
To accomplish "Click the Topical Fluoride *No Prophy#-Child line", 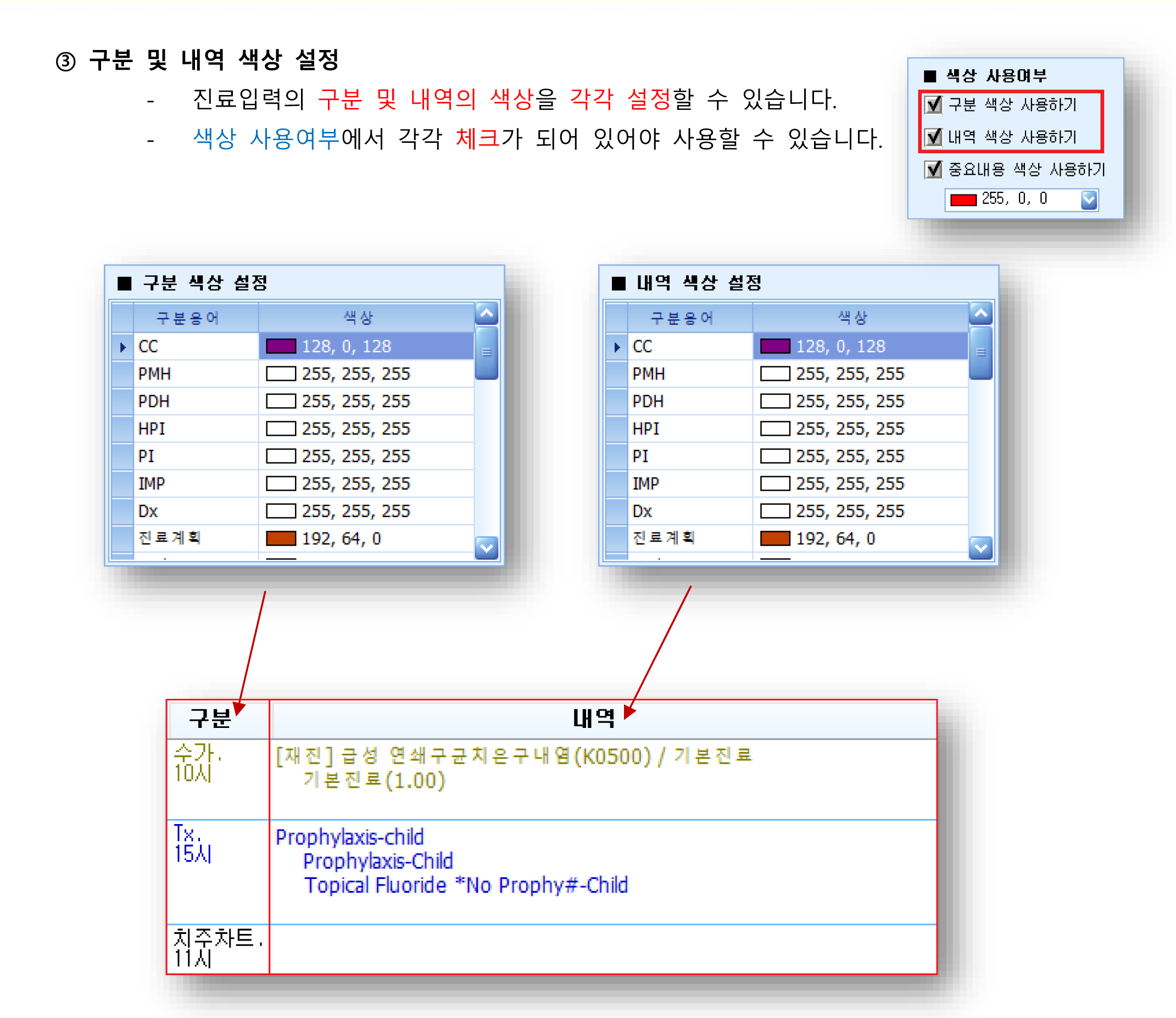I will click(x=466, y=886).
